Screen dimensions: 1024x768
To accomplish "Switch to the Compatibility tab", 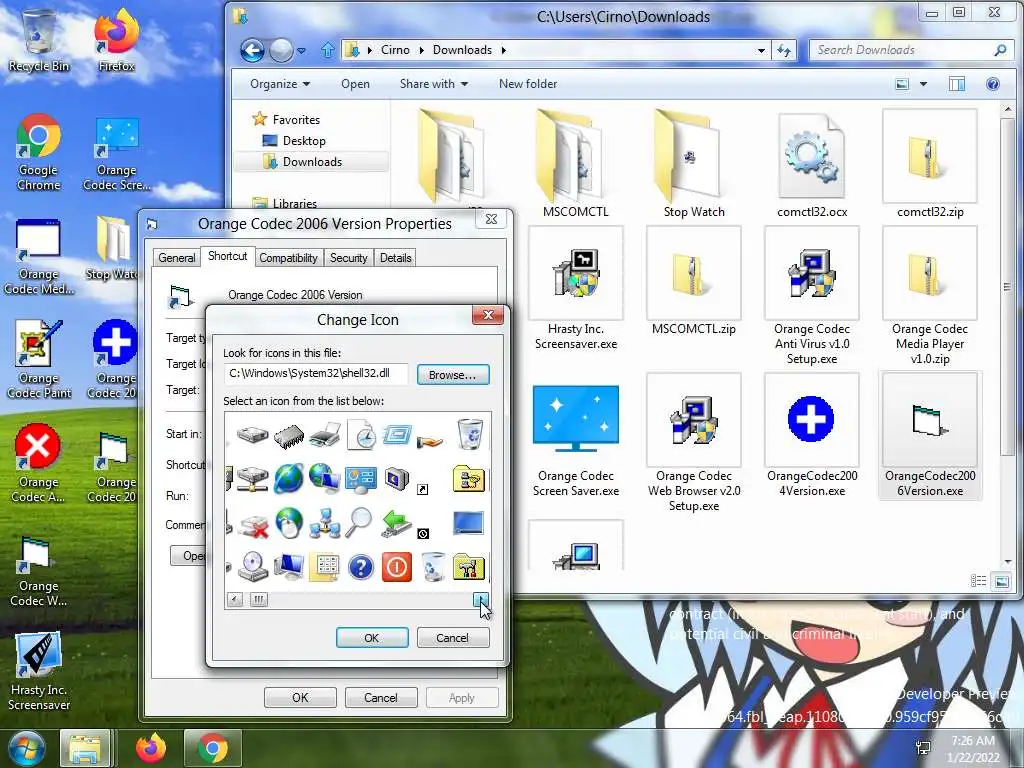I will tap(288, 258).
